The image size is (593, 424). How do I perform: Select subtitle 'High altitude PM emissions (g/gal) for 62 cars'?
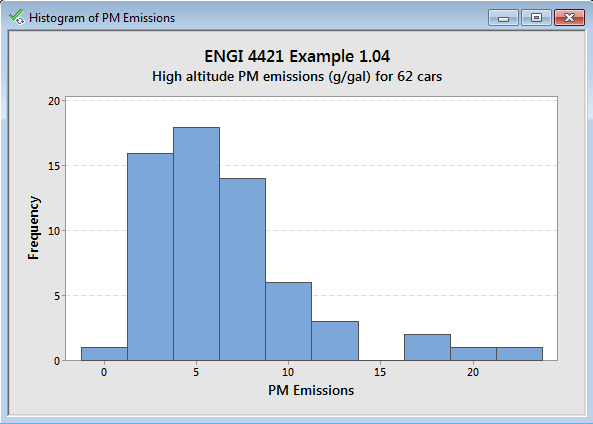point(297,77)
